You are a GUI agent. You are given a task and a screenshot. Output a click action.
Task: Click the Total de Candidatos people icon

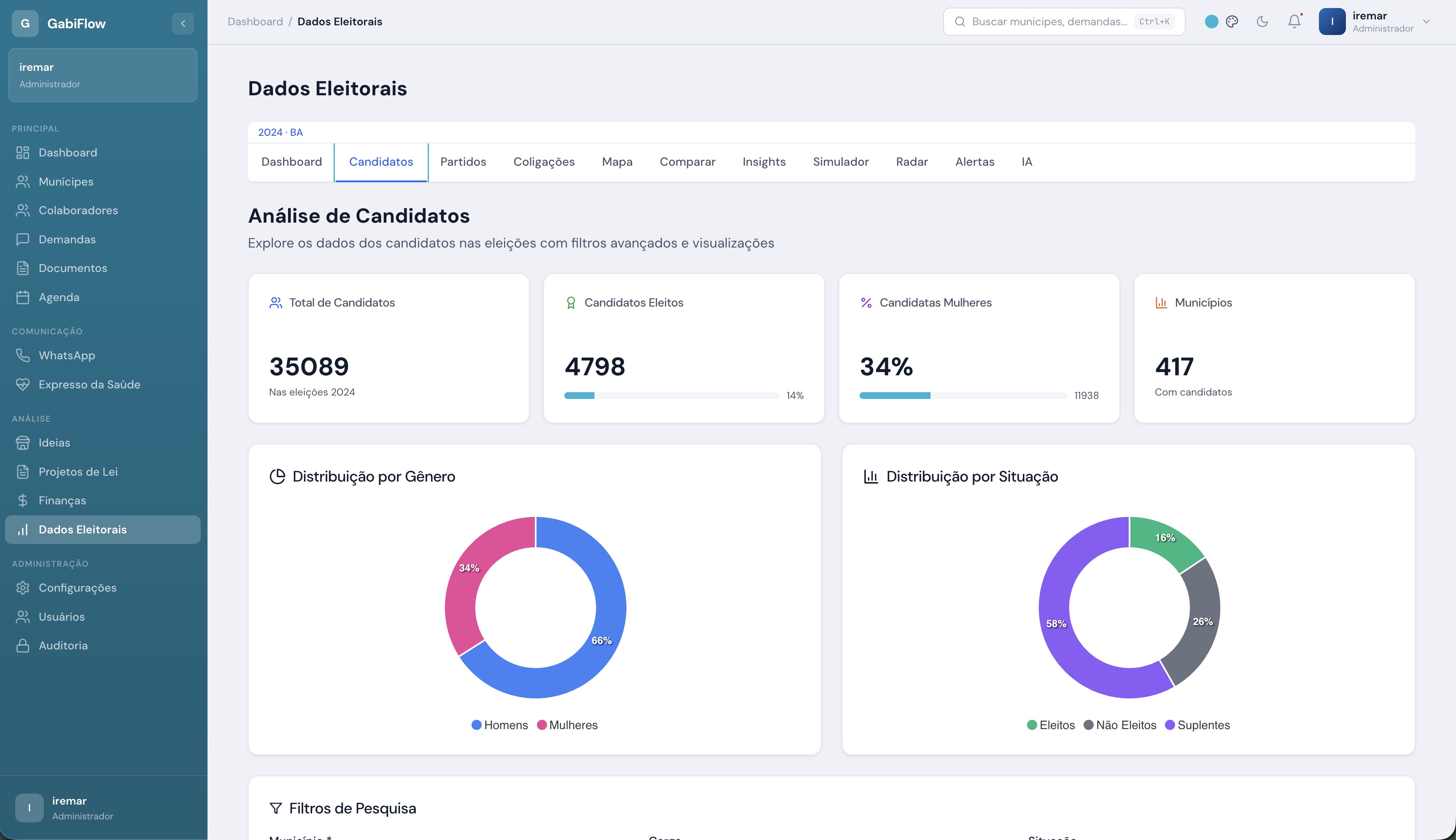(276, 303)
